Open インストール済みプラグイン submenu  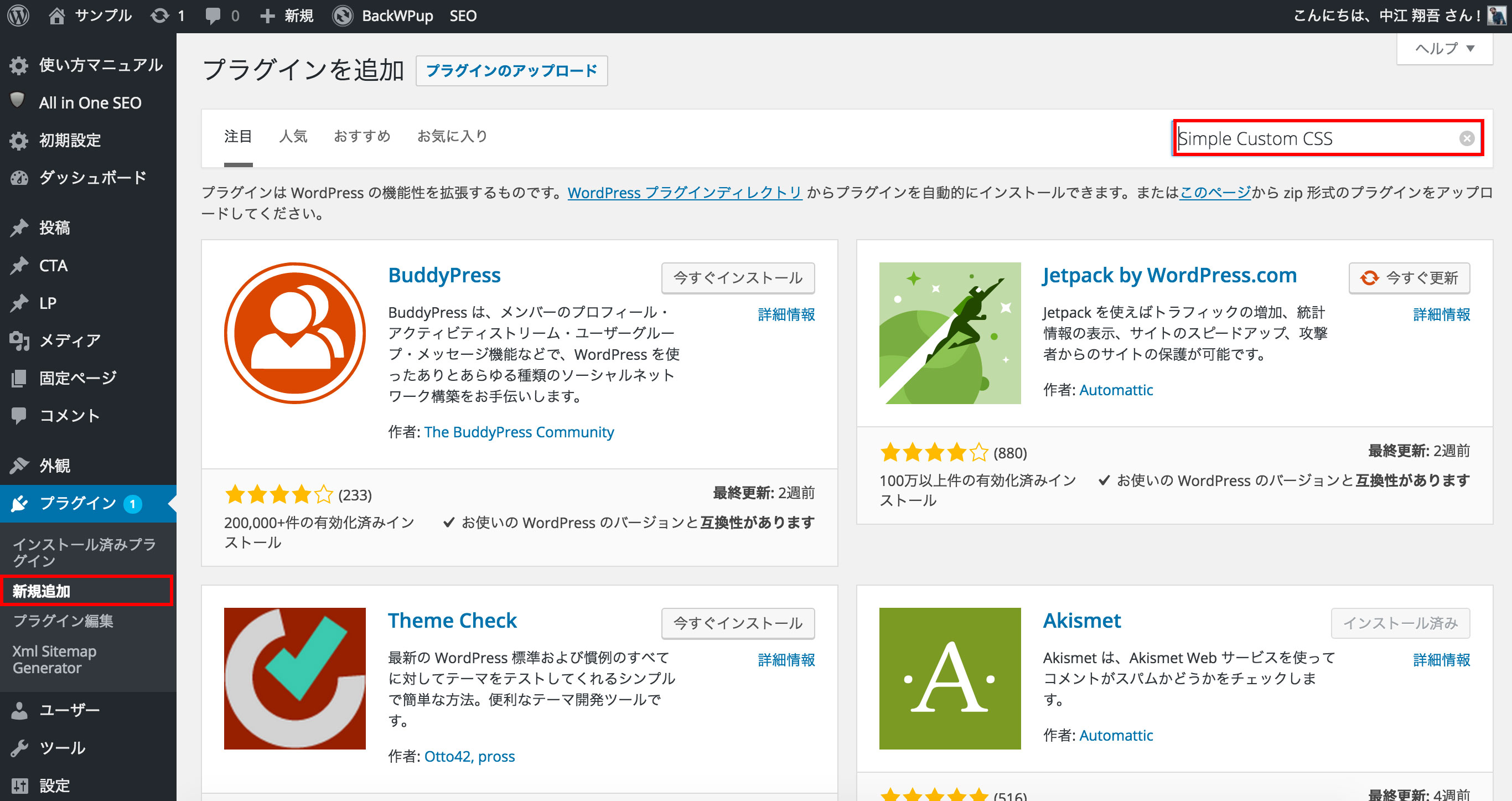click(x=88, y=552)
